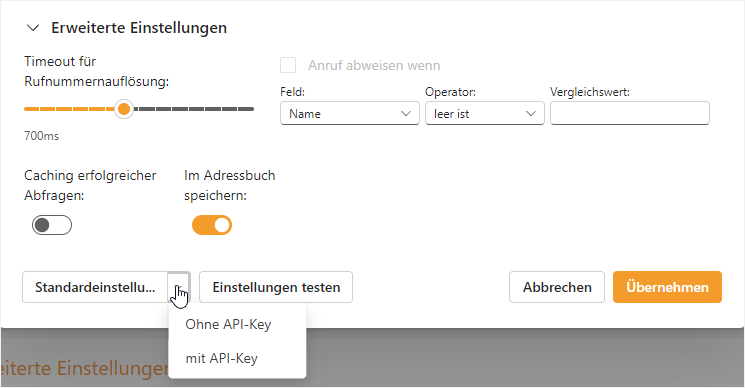Apply changes with the Übernehmen button
This screenshot has width=745, height=388.
[667, 287]
